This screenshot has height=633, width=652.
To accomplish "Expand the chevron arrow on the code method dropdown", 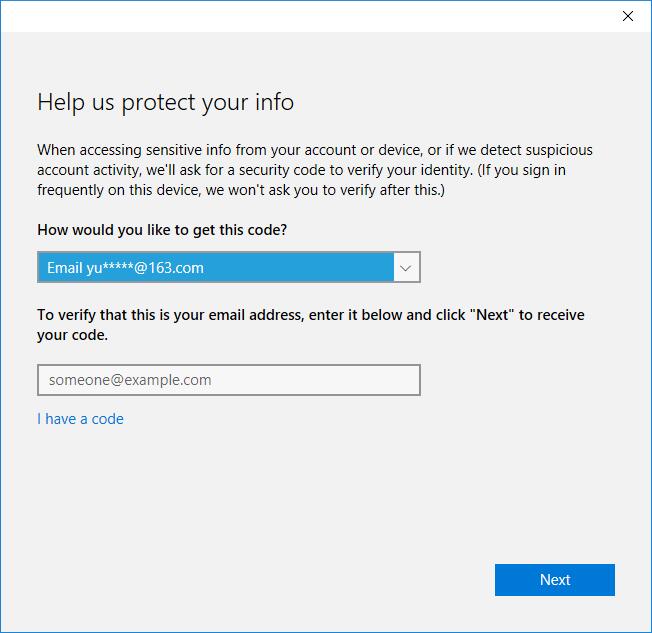I will [406, 267].
